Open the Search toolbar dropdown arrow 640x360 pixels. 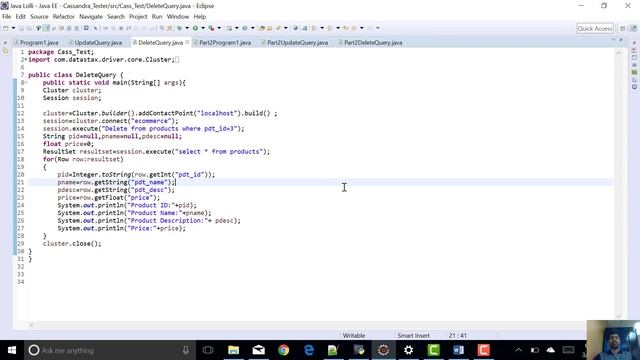coord(285,28)
